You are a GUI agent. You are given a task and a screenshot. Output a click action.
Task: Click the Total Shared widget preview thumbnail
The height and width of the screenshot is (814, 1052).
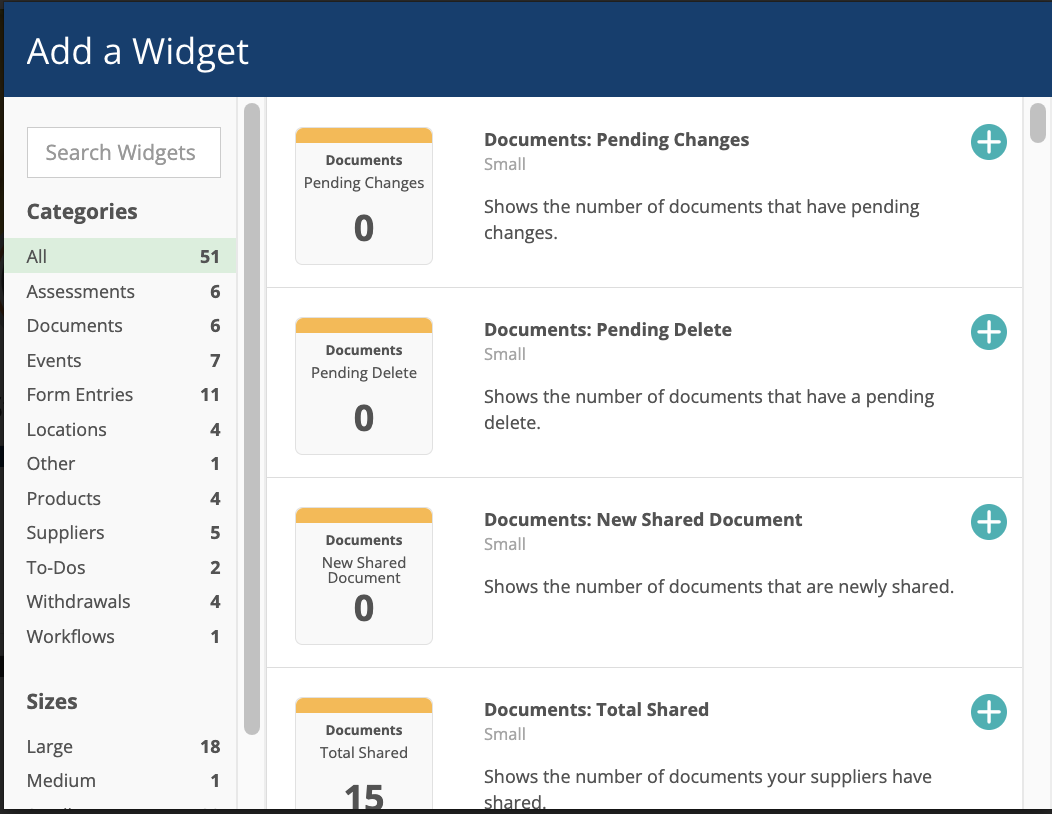click(x=364, y=753)
